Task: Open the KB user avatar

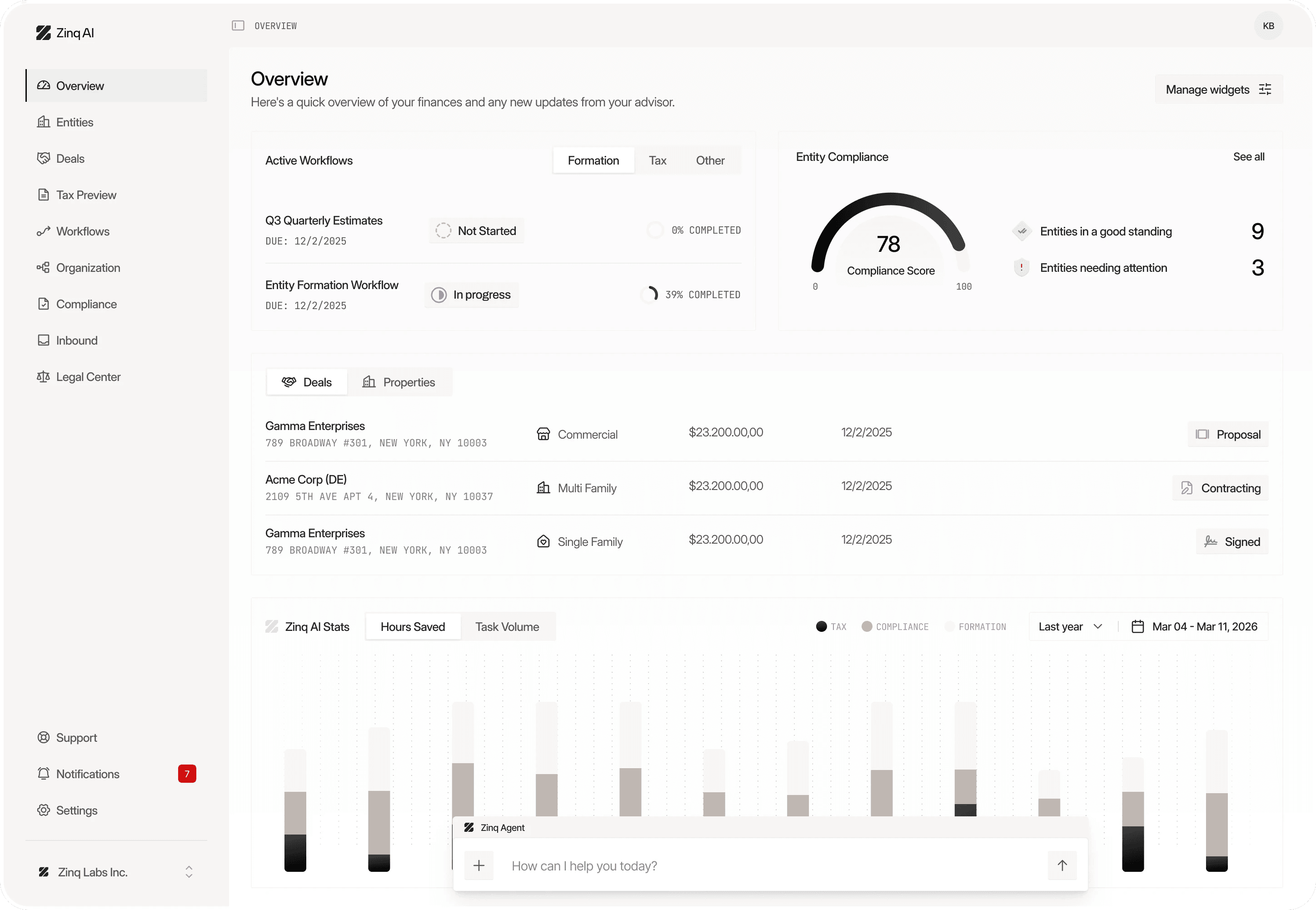Action: 1268,25
